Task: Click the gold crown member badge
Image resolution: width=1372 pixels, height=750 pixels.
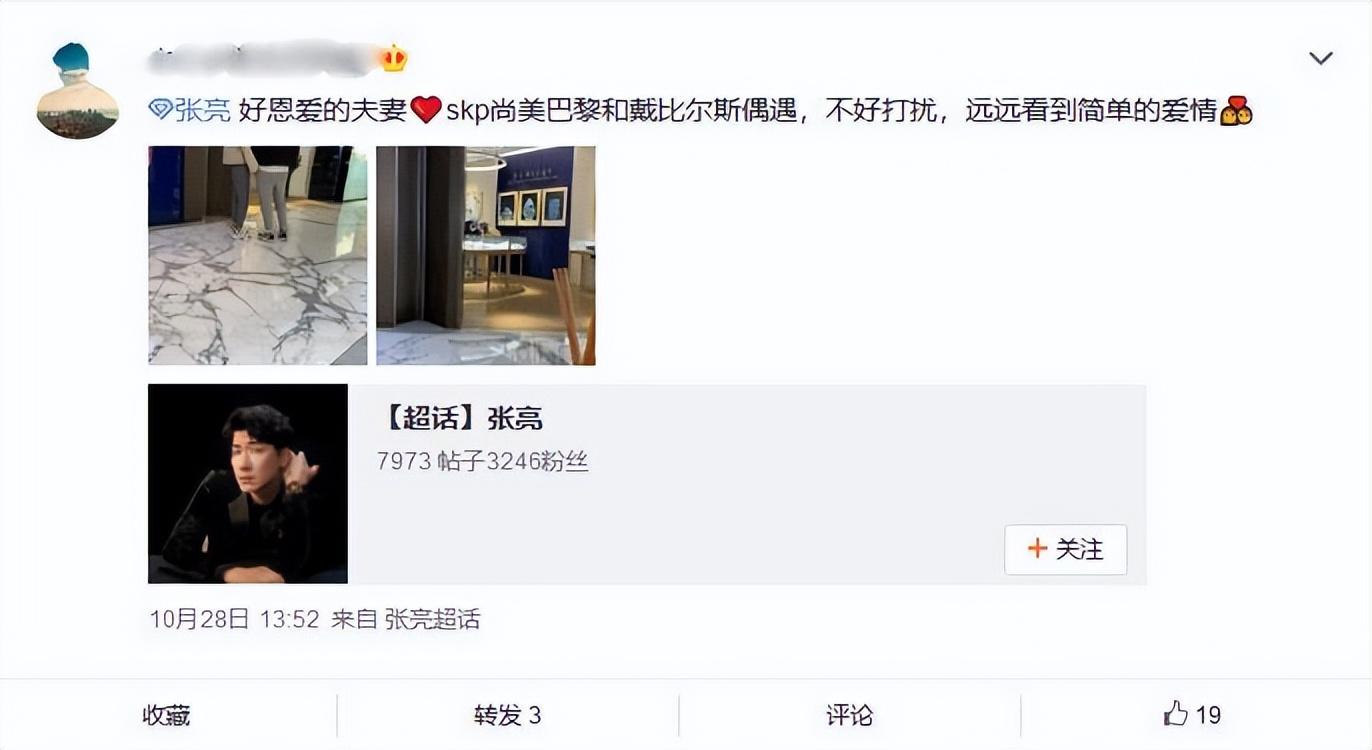Action: click(x=394, y=58)
